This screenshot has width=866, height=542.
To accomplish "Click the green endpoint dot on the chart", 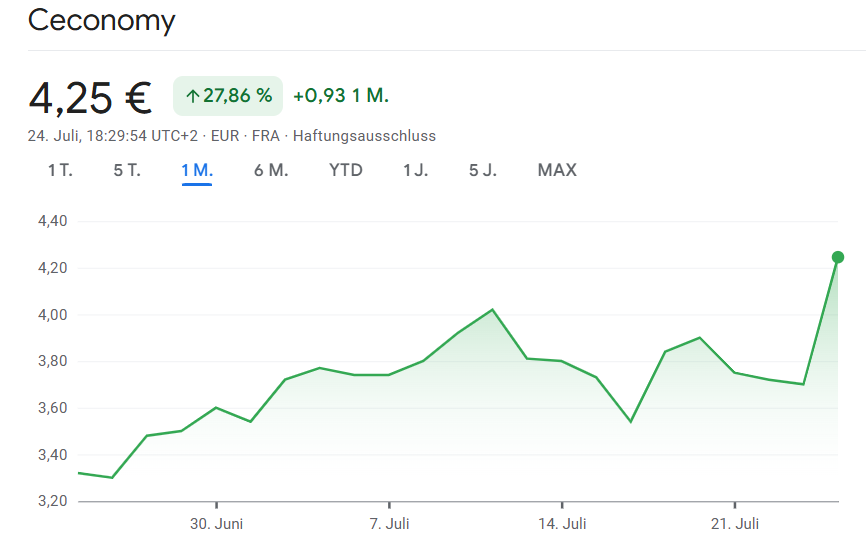I will point(838,257).
